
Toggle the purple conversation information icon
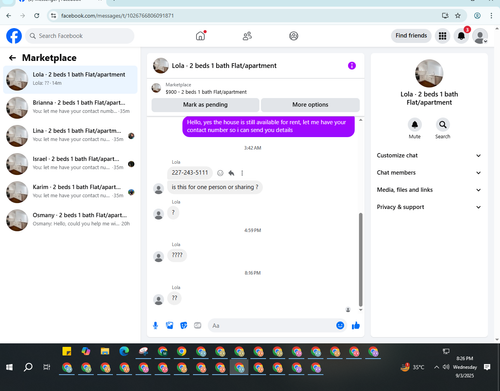pos(352,66)
